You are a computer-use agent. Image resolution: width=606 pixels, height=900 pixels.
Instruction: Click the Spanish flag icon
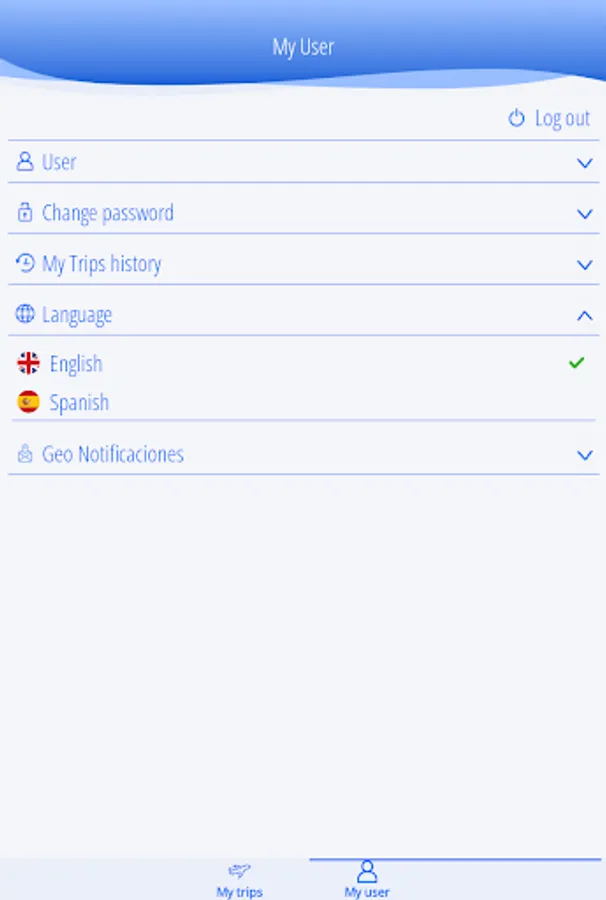point(29,402)
